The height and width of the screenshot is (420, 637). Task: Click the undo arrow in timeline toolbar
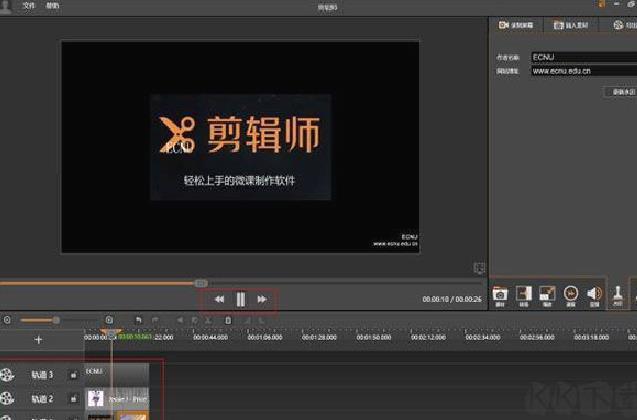138,320
